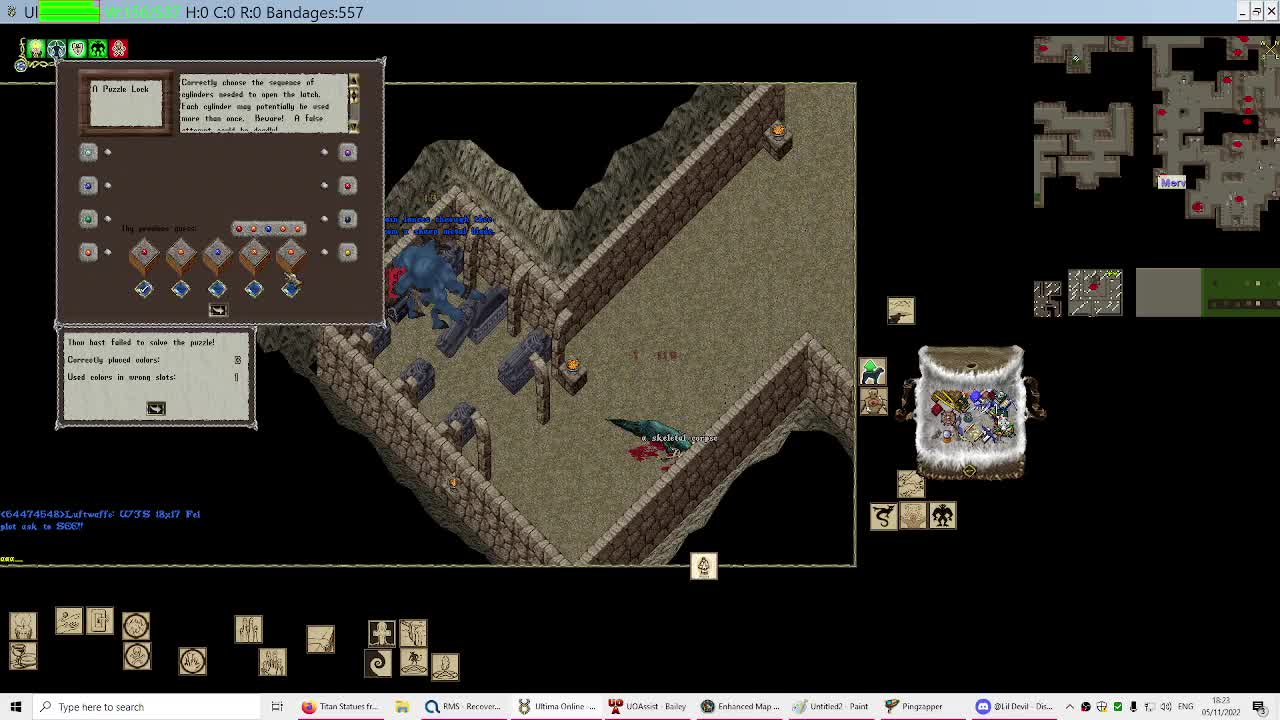Click the first pedestal with red gem
Image resolution: width=1280 pixels, height=720 pixels.
[144, 257]
